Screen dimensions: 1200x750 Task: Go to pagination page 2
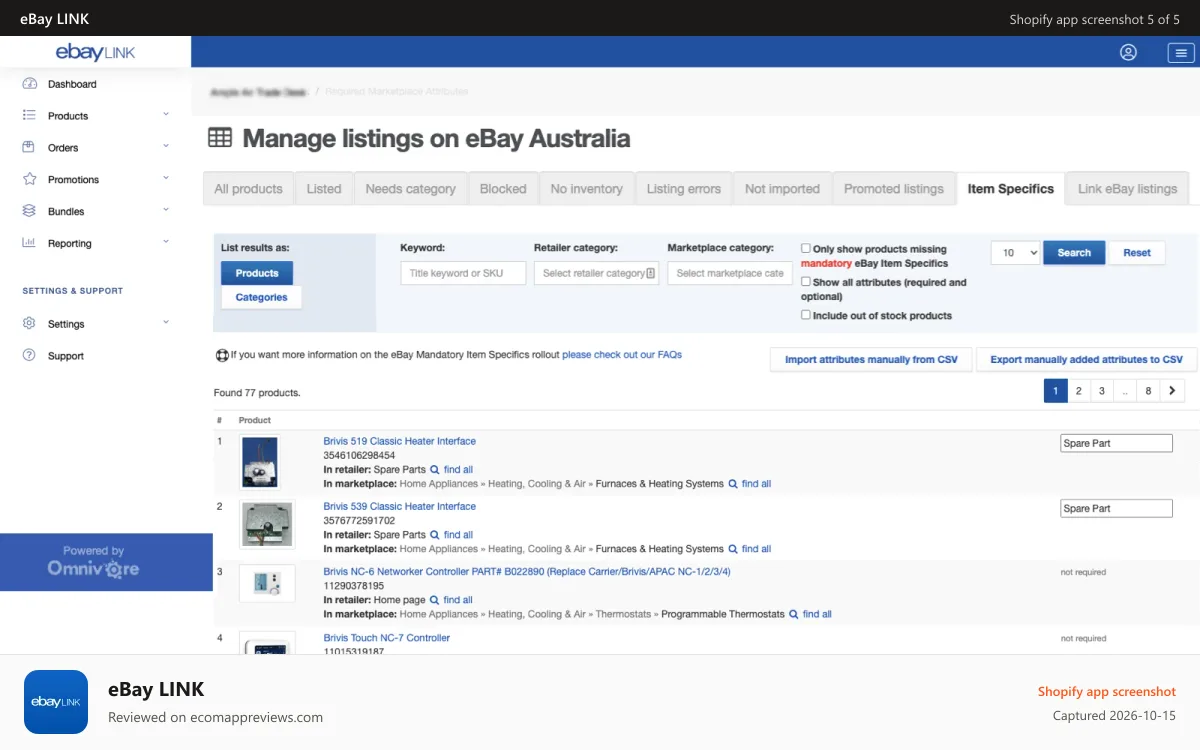tap(1078, 391)
